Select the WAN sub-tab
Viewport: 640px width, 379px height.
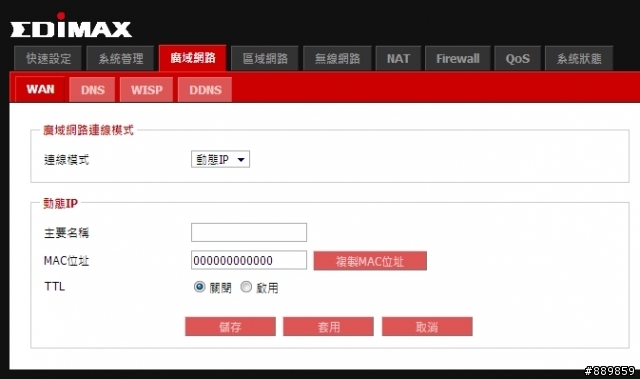pyautogui.click(x=40, y=89)
